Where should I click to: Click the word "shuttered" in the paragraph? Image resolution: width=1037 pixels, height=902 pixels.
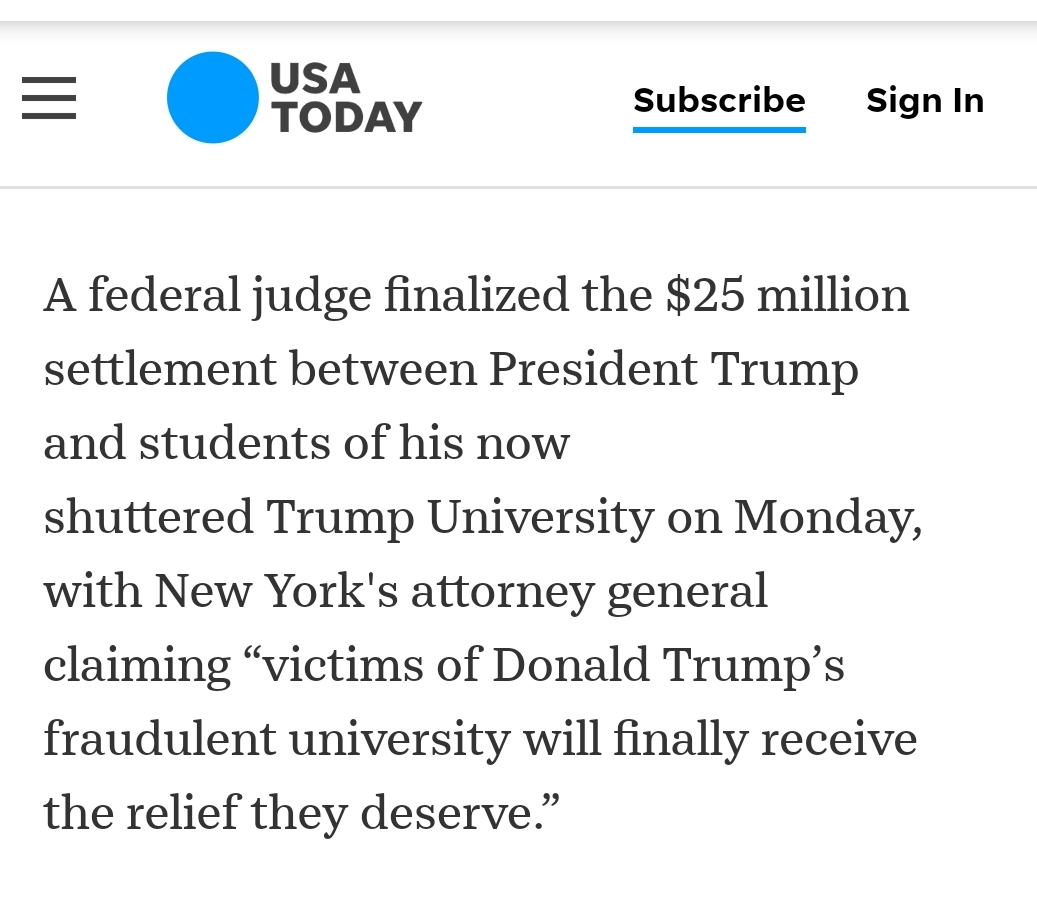(x=148, y=517)
